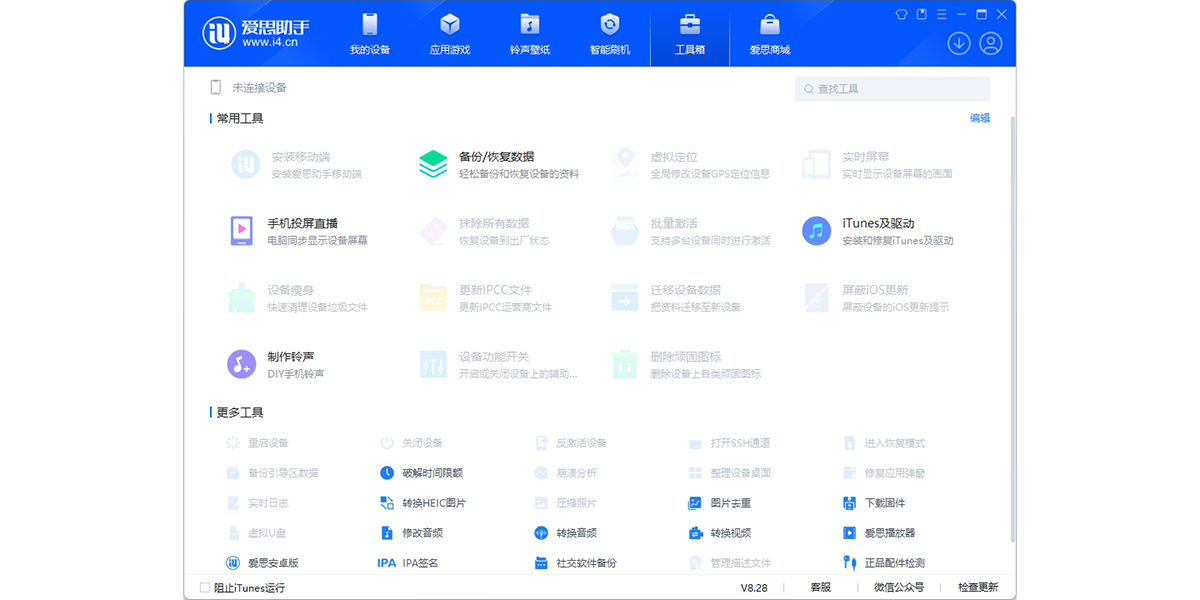Open 正品配件检测 tool
The width and height of the screenshot is (1200, 600).
click(884, 563)
